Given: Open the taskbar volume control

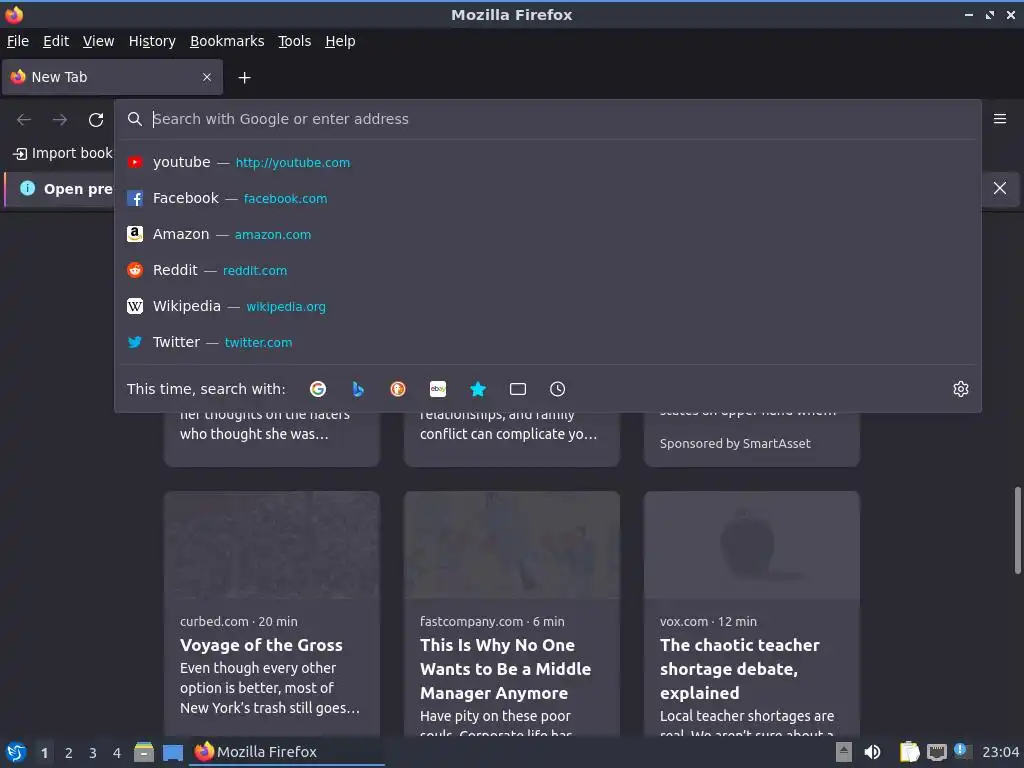Looking at the screenshot, I should (x=872, y=752).
